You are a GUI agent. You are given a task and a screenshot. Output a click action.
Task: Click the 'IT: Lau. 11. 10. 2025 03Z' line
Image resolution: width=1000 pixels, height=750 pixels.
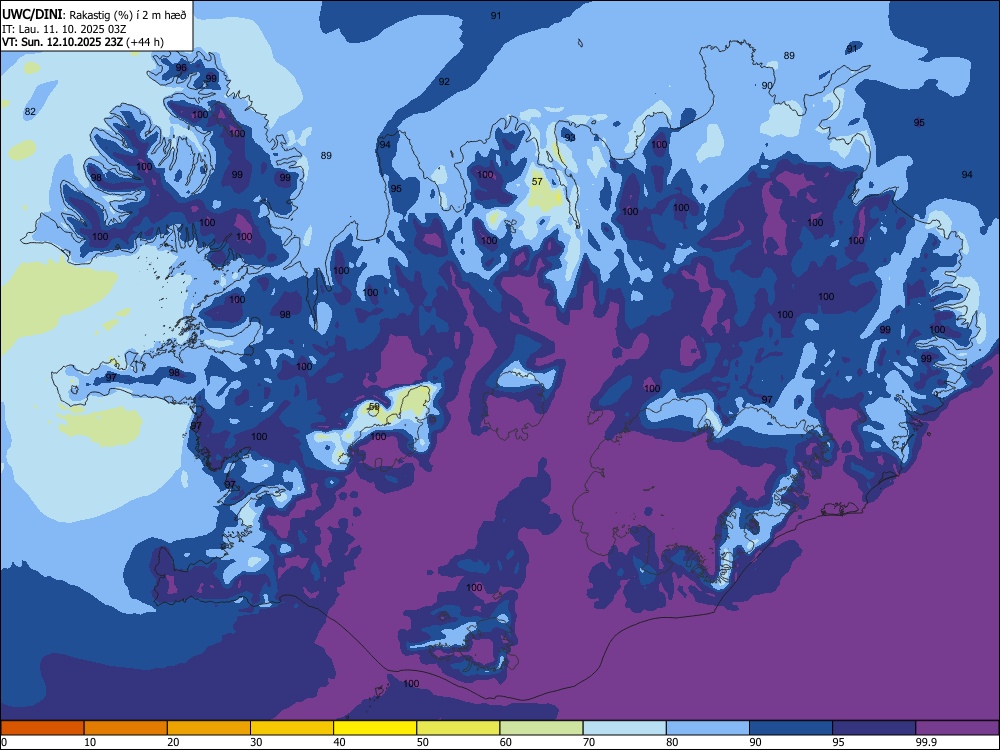point(64,29)
